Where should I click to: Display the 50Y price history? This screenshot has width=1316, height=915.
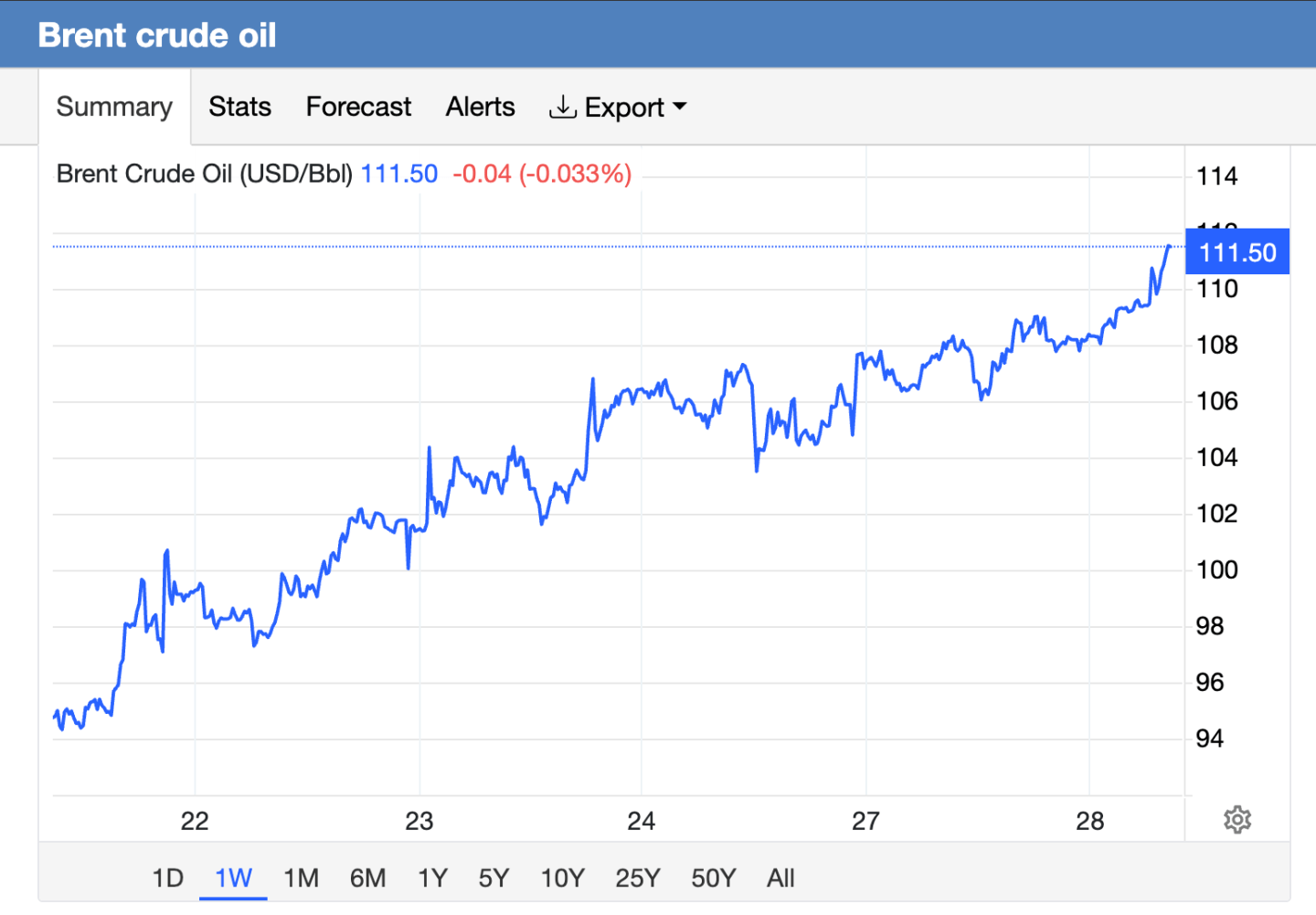713,878
